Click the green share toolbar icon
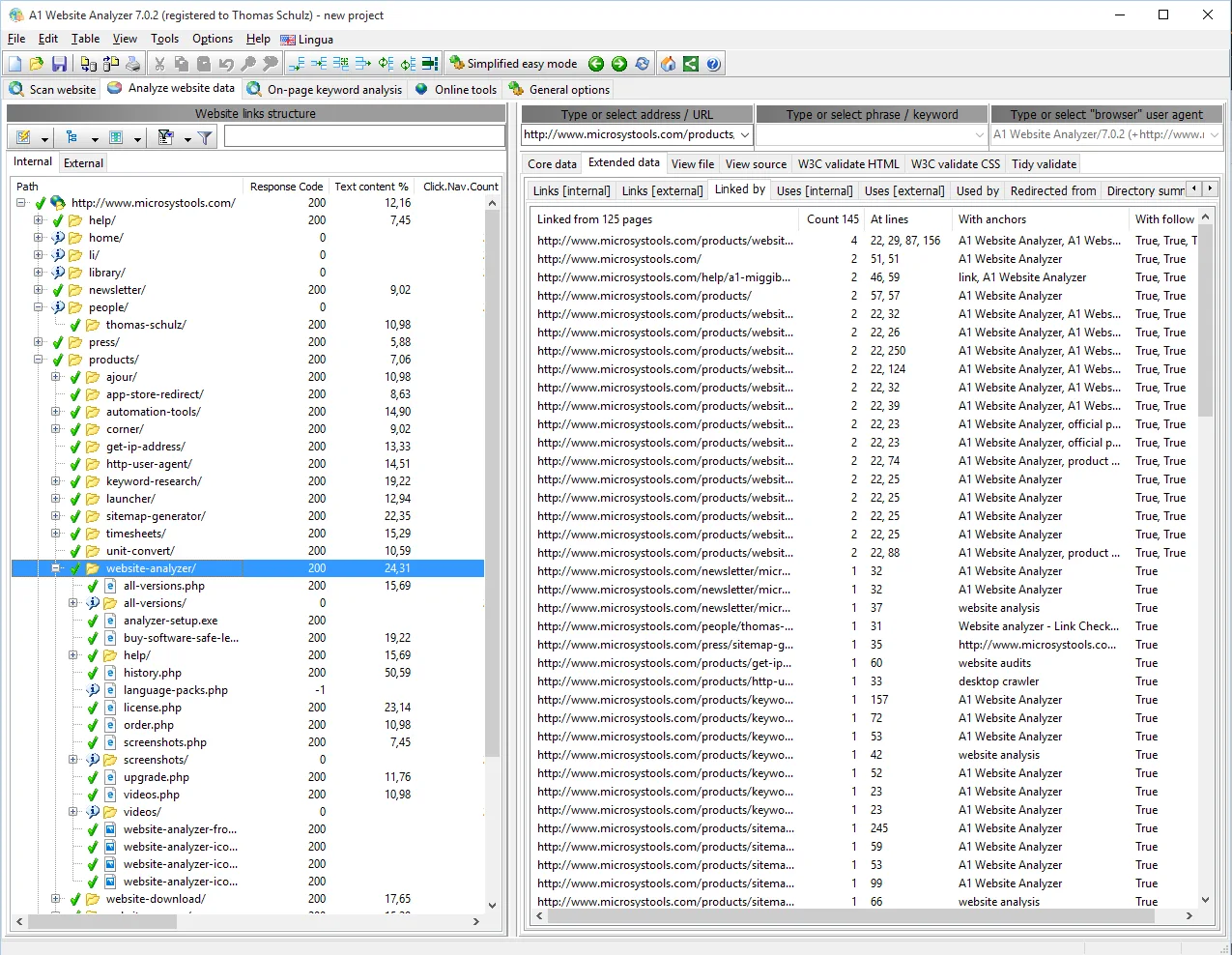The height and width of the screenshot is (955, 1232). pyautogui.click(x=691, y=64)
